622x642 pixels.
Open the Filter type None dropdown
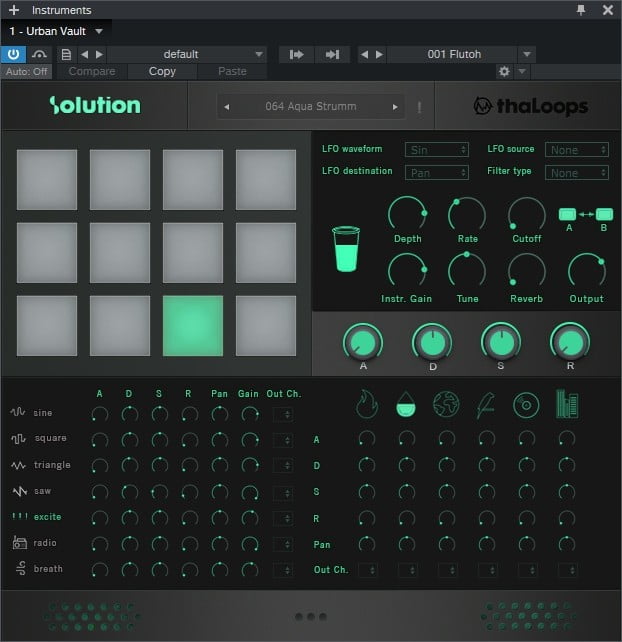pos(577,173)
